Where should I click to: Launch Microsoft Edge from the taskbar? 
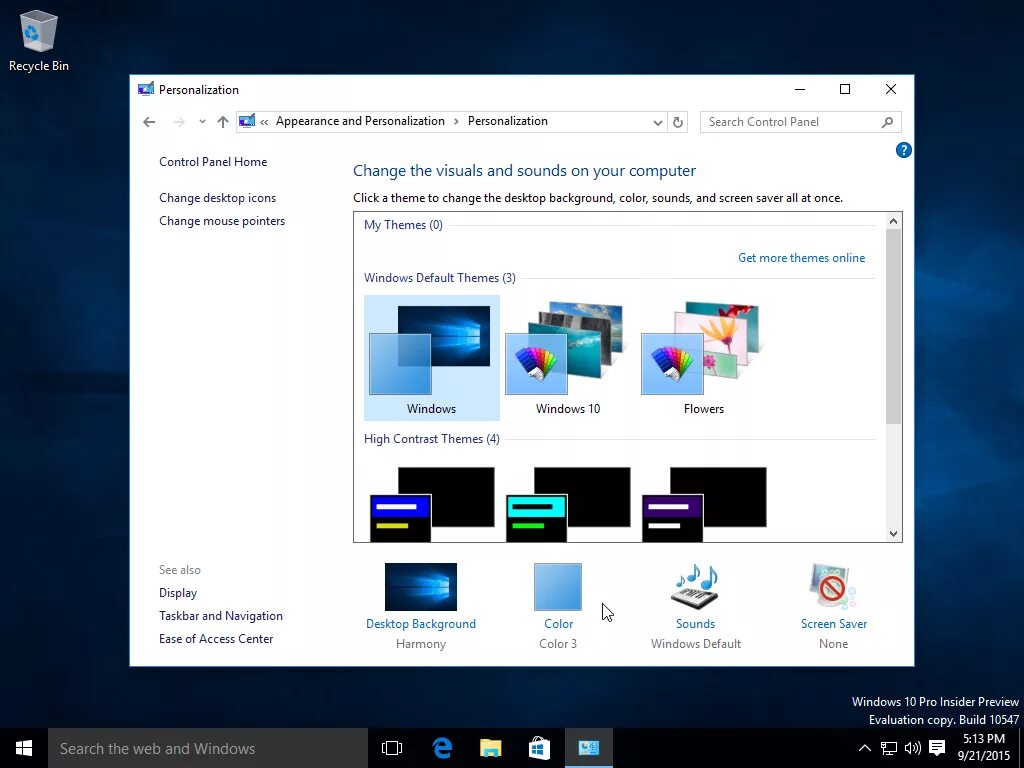coord(442,748)
